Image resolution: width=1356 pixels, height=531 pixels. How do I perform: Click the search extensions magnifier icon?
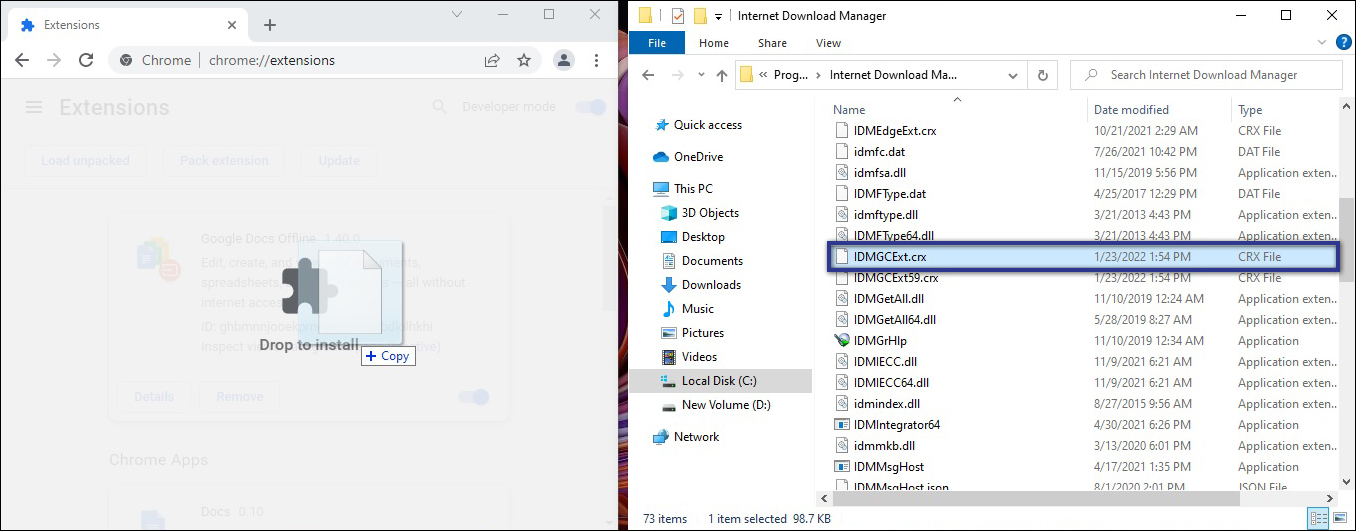click(x=440, y=107)
